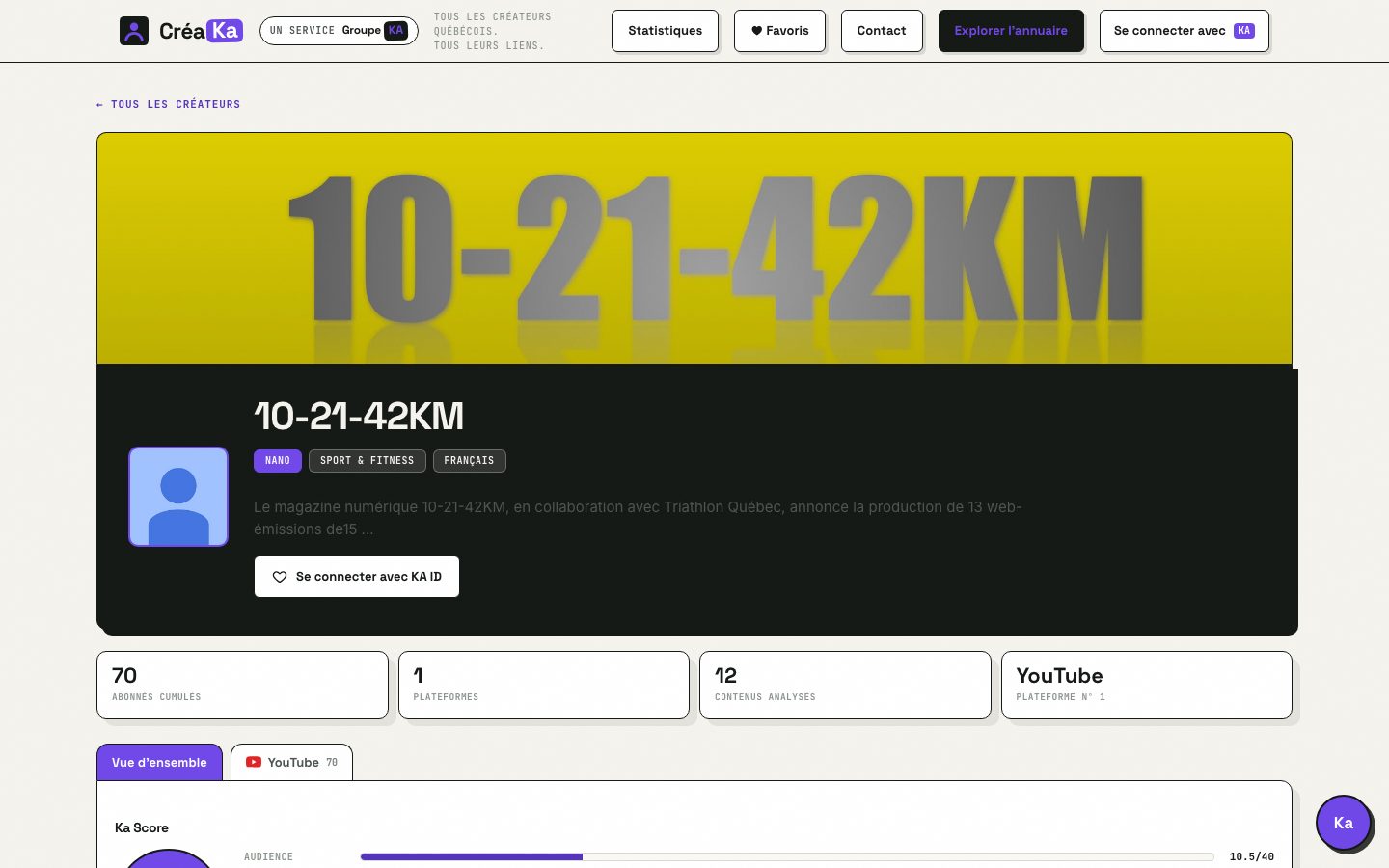Click the heart icon in KA ID button
This screenshot has width=1389, height=868.
click(x=280, y=577)
